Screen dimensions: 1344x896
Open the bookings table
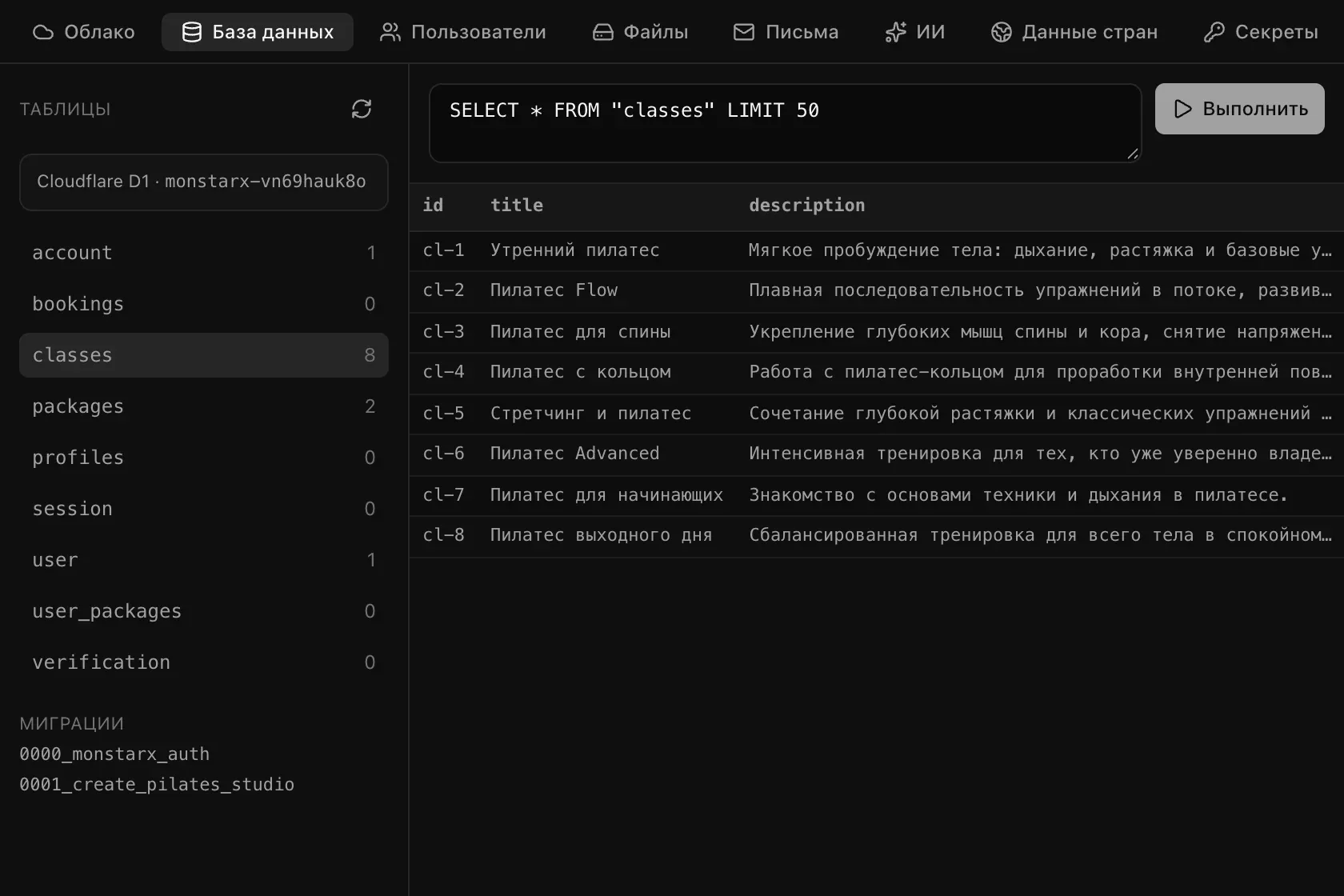(204, 304)
